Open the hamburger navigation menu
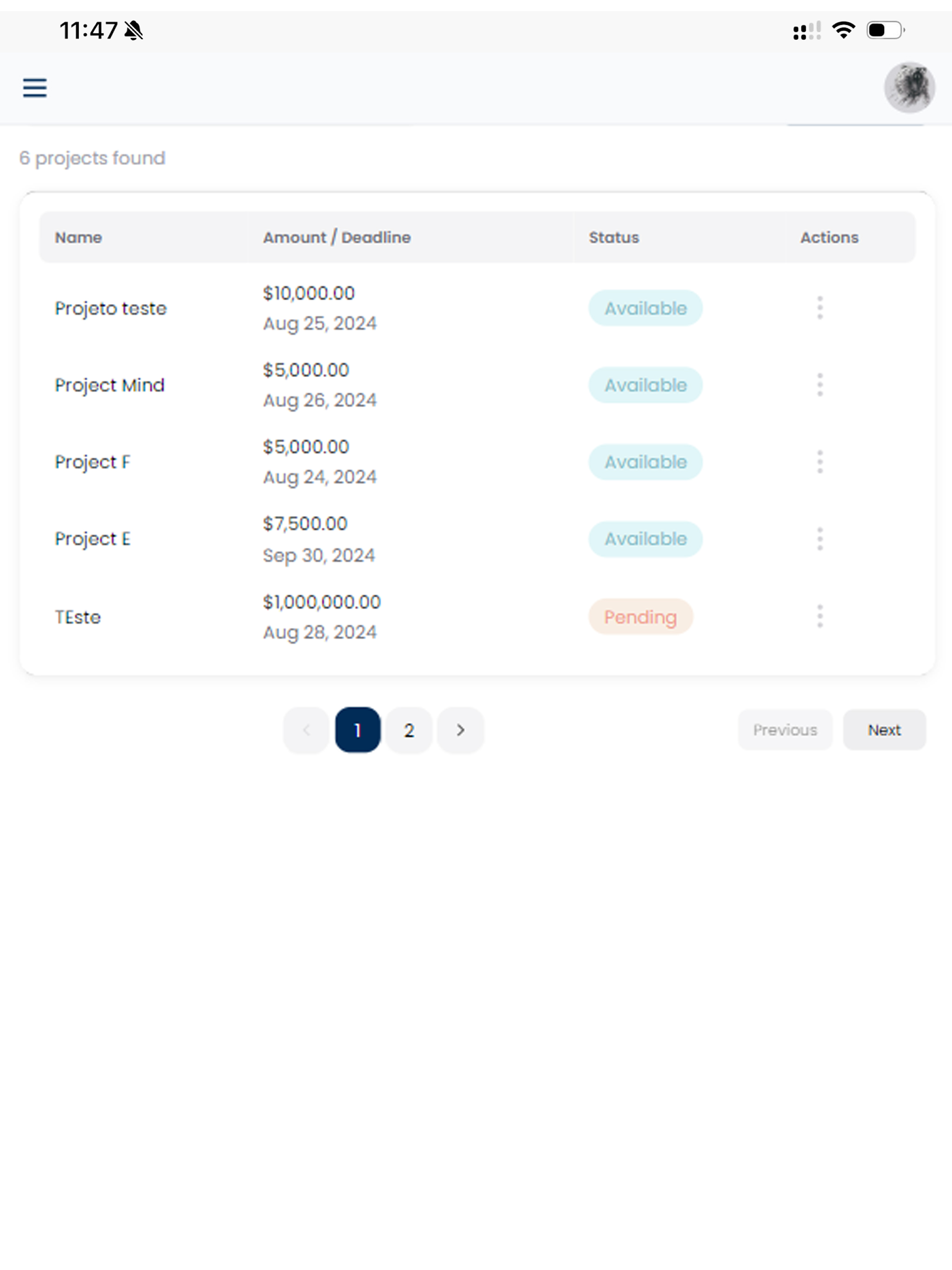This screenshot has width=952, height=1270. tap(34, 88)
